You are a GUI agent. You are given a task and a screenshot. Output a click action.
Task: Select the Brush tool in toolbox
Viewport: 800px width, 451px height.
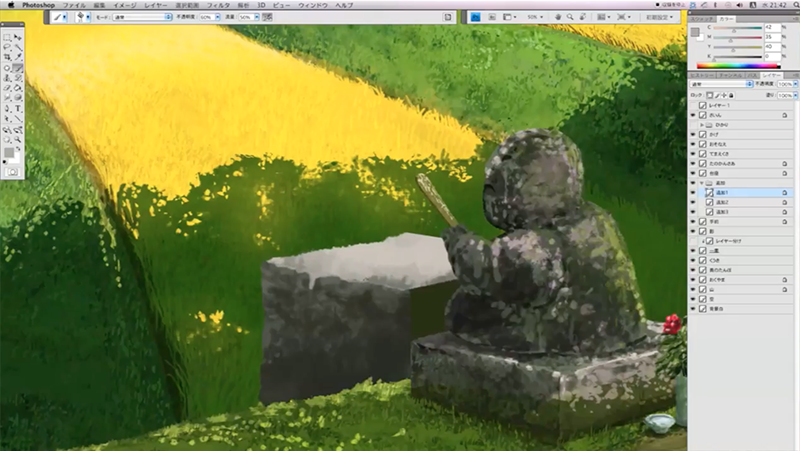click(18, 67)
